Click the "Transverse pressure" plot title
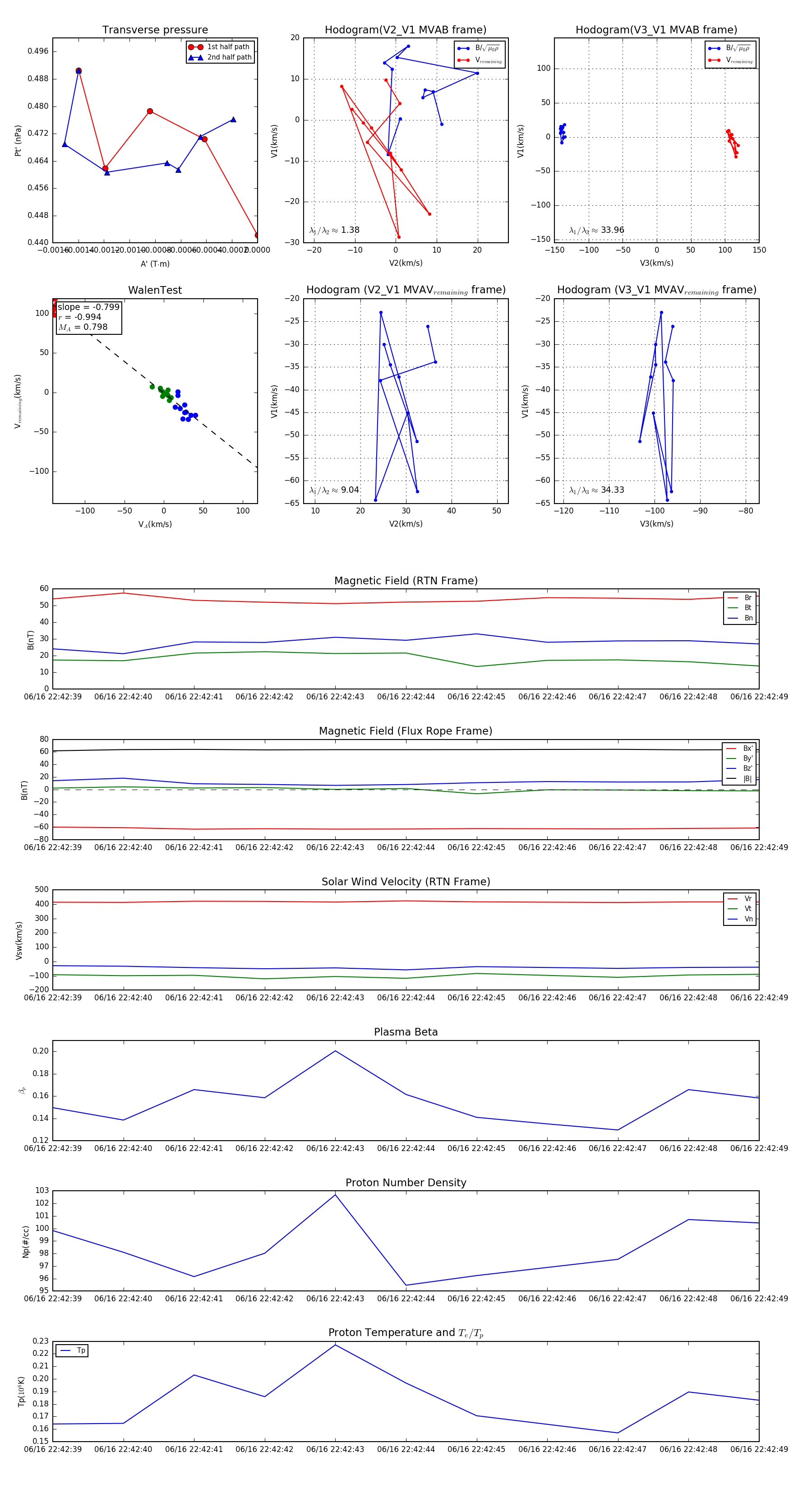The width and height of the screenshot is (812, 1489). click(x=155, y=30)
